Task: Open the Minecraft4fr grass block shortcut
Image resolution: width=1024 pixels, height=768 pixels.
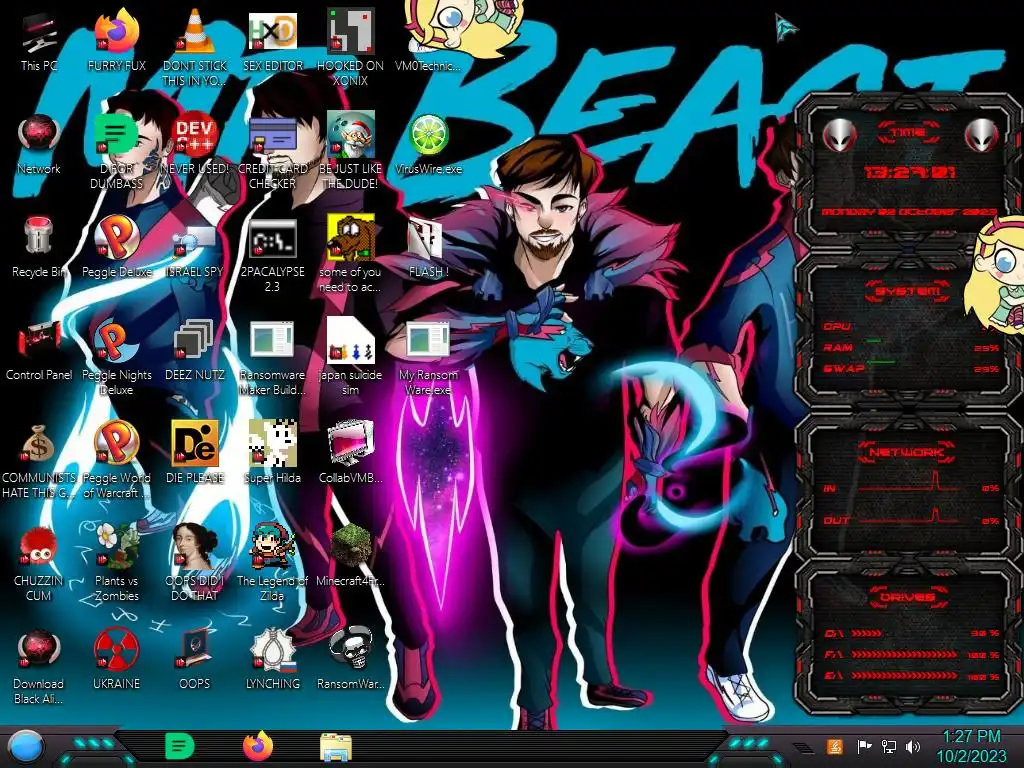Action: (351, 555)
